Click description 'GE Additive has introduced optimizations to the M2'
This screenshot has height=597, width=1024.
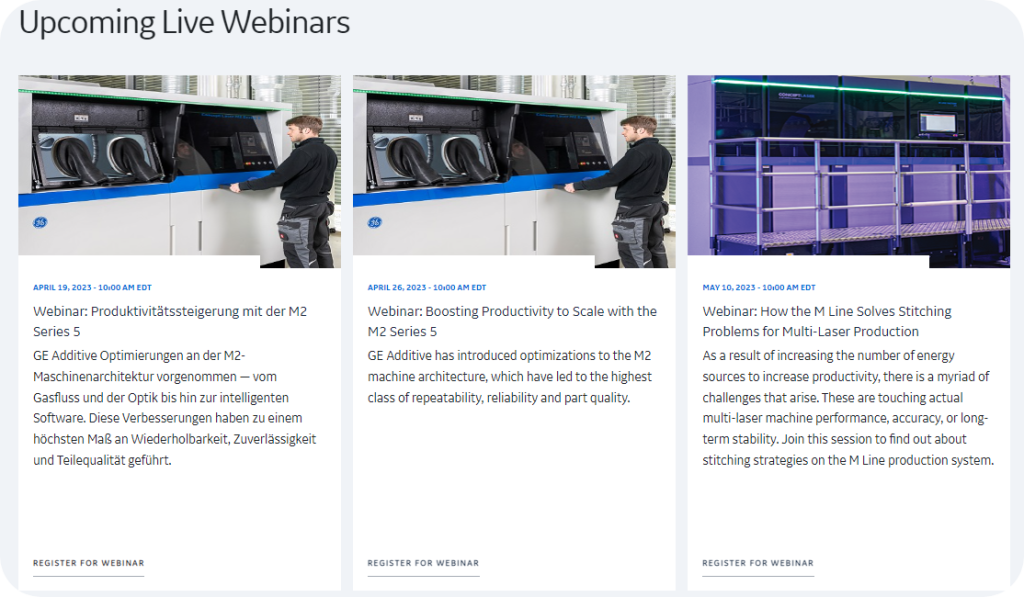point(509,376)
